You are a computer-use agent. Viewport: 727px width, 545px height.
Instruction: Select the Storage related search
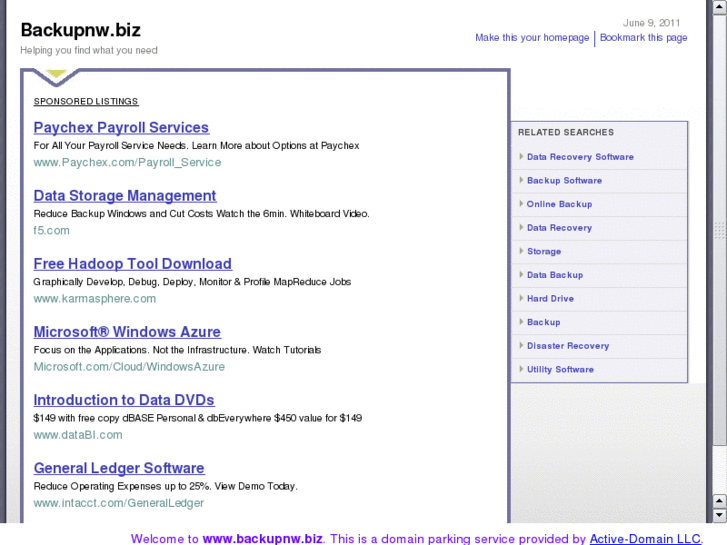pos(544,251)
